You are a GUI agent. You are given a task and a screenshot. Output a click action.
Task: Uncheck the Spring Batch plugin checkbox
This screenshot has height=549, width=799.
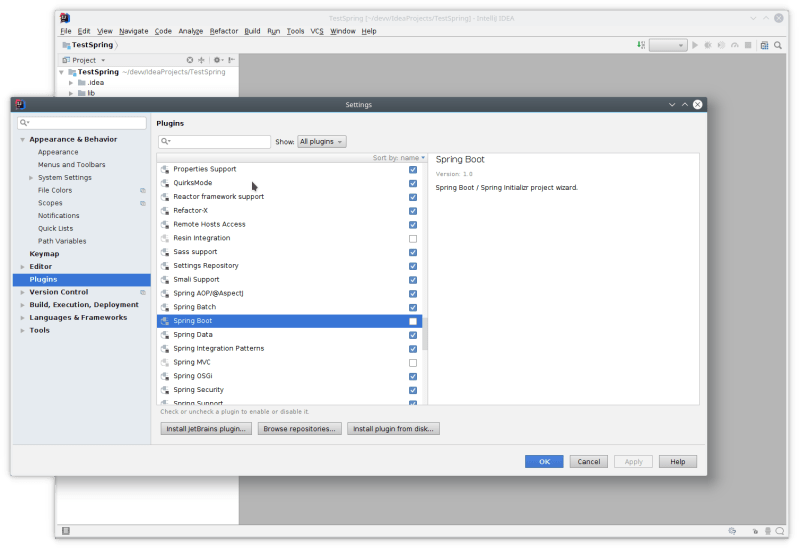coord(413,307)
